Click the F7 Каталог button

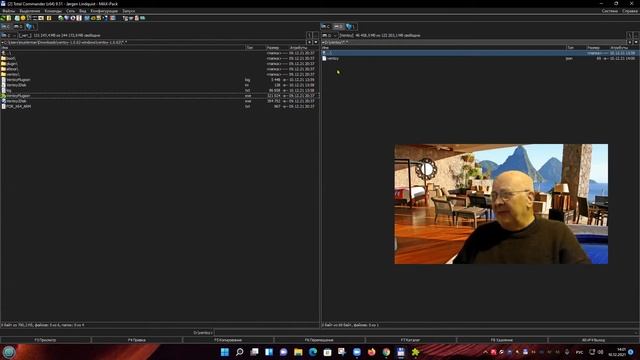(x=410, y=340)
